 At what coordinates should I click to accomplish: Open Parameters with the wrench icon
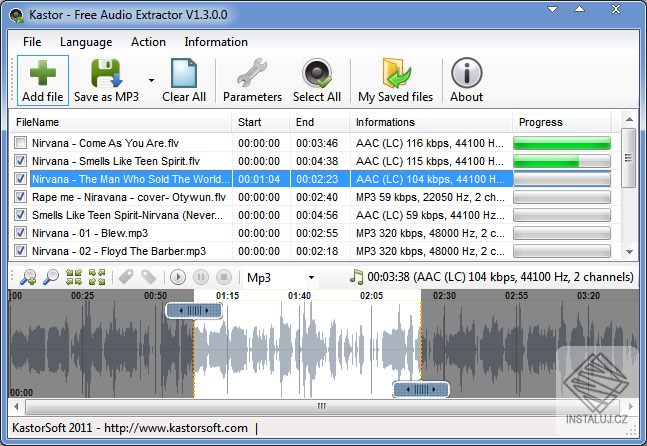[x=252, y=73]
